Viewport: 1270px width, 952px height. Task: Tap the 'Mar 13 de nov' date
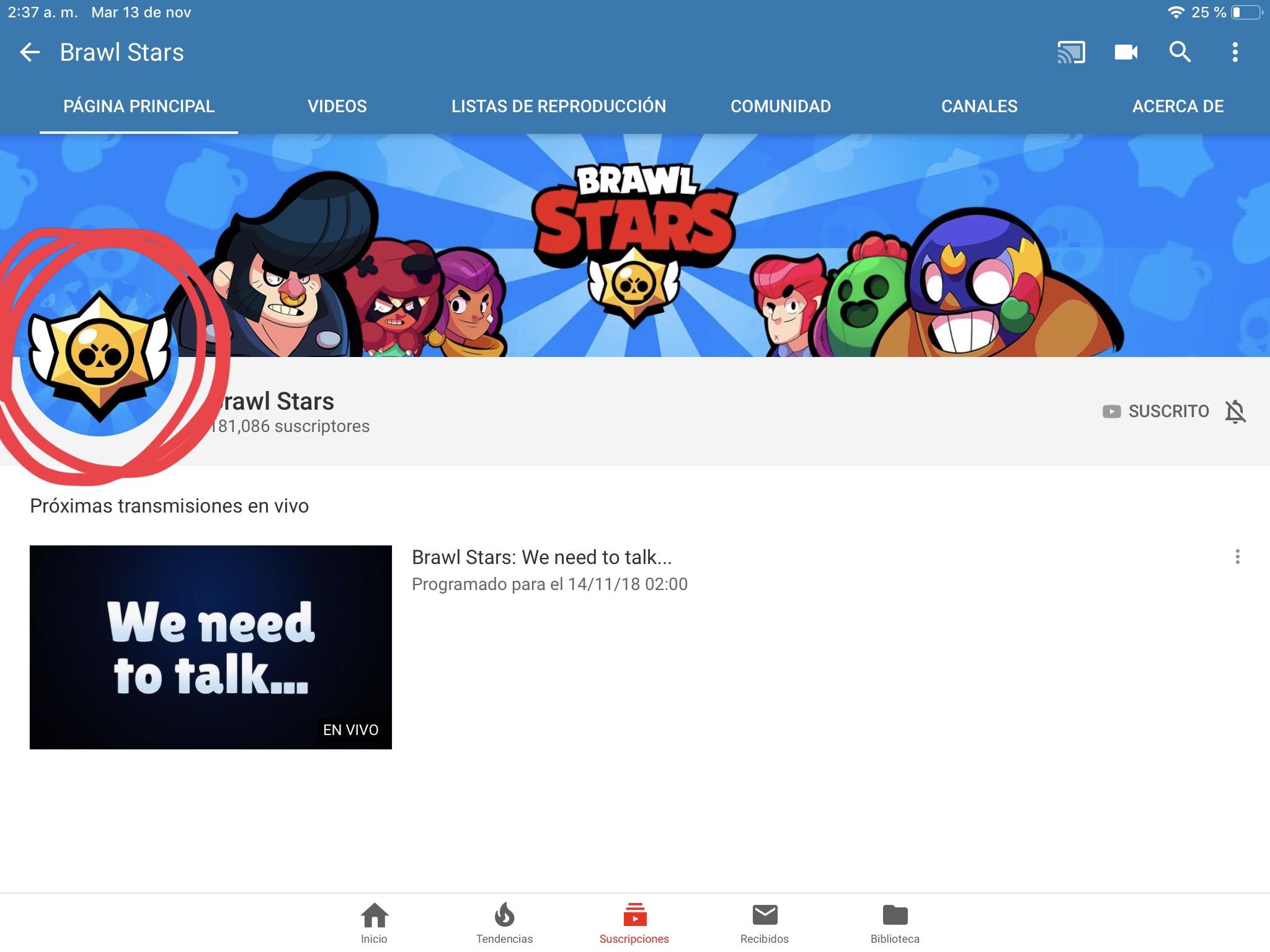[x=141, y=12]
